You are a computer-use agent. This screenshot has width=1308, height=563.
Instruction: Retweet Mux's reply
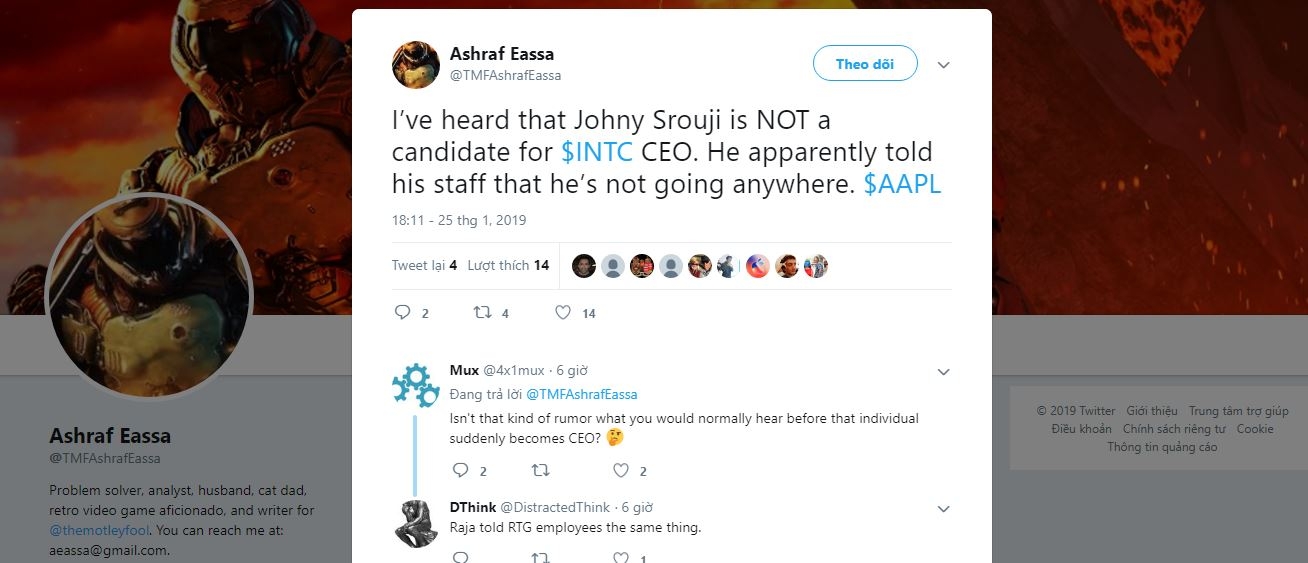540,470
